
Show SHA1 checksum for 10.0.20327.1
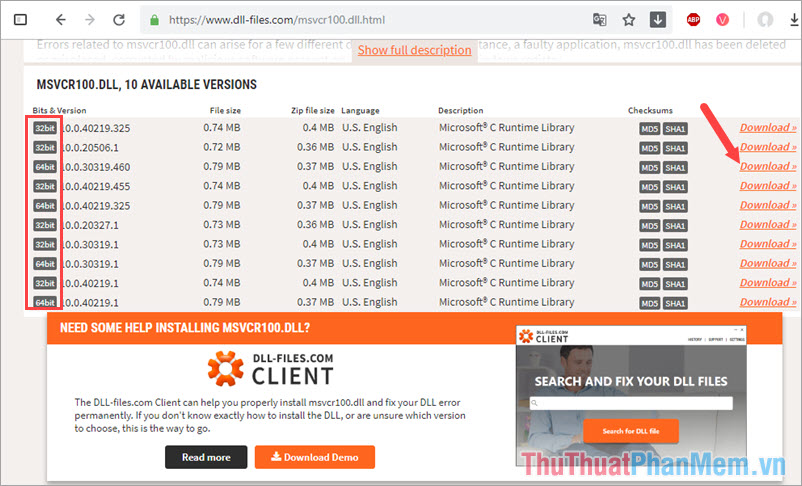click(675, 226)
